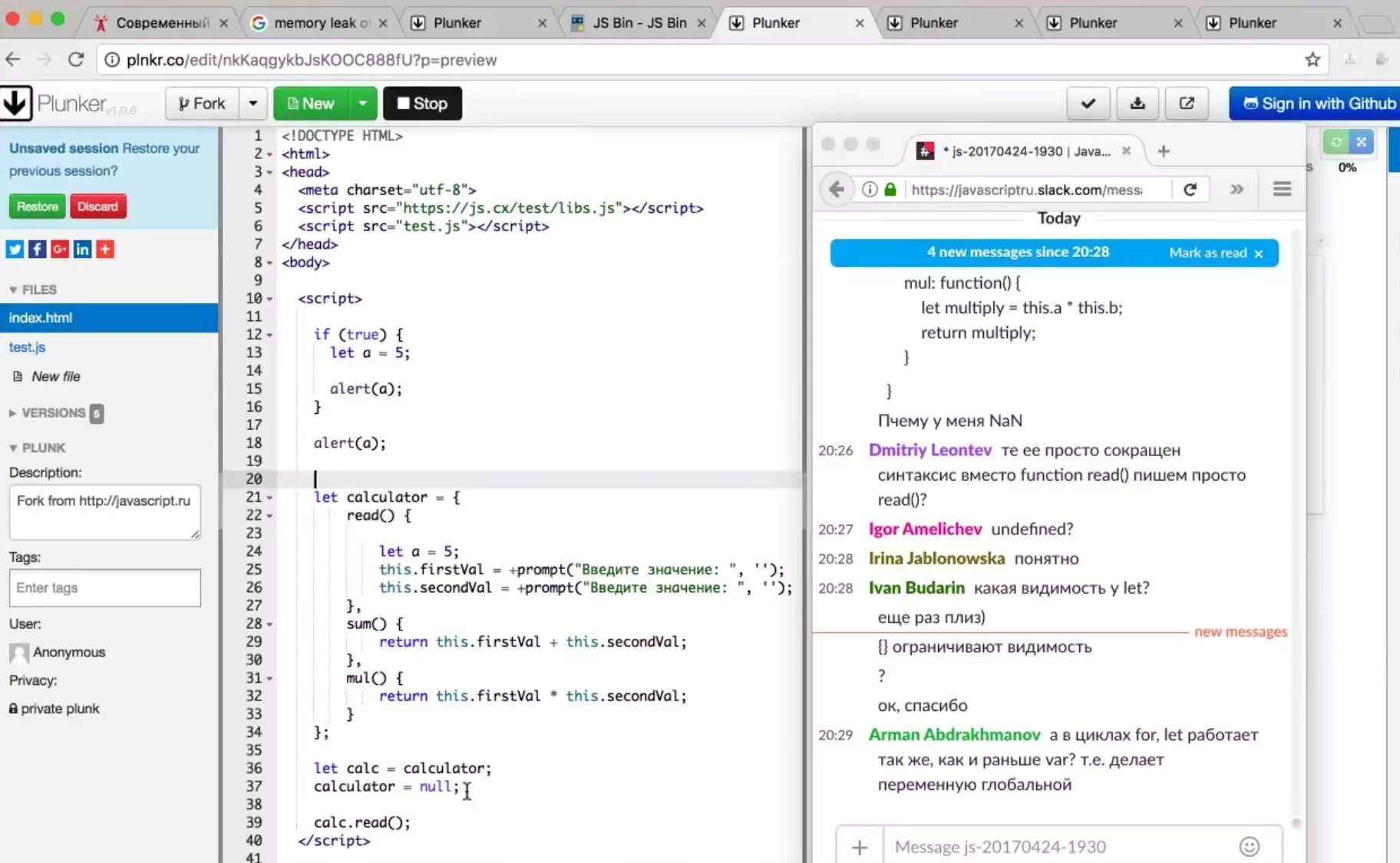Discard the previous session
Image resolution: width=1400 pixels, height=863 pixels.
[97, 207]
